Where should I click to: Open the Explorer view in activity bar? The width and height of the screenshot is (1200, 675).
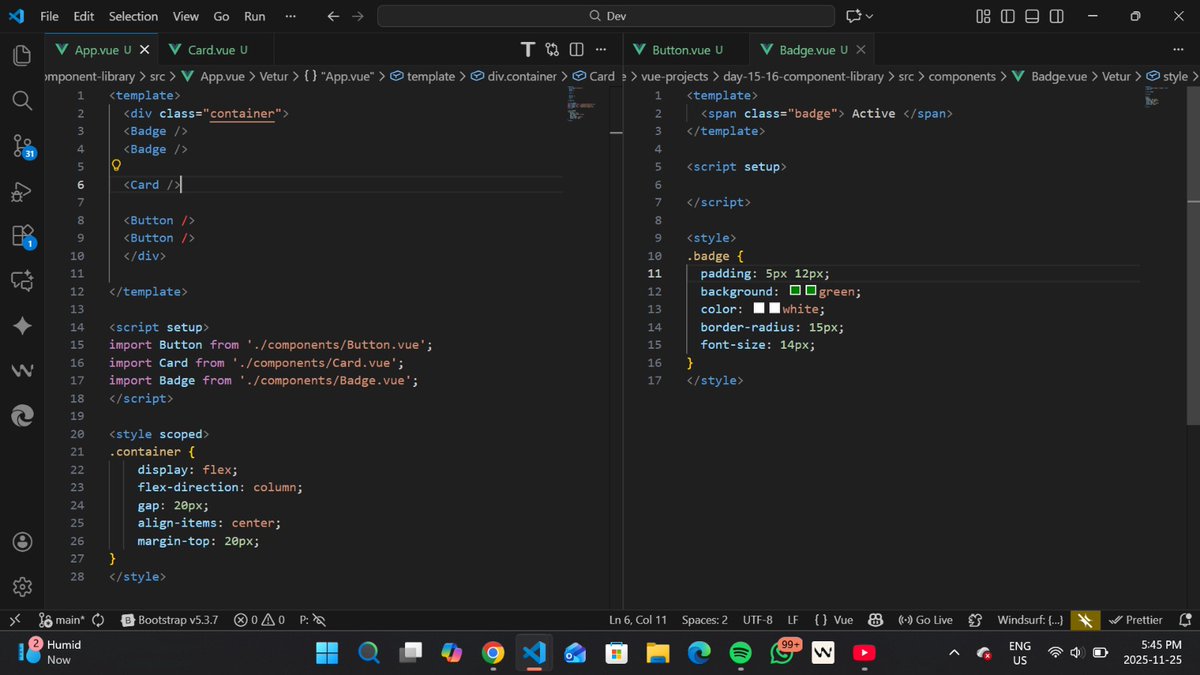click(22, 55)
